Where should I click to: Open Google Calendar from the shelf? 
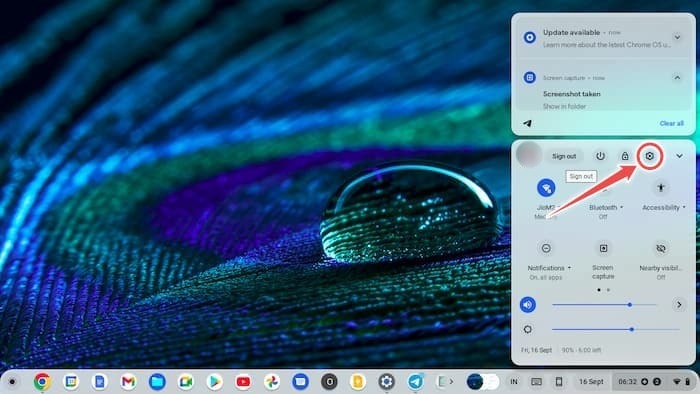[71, 382]
